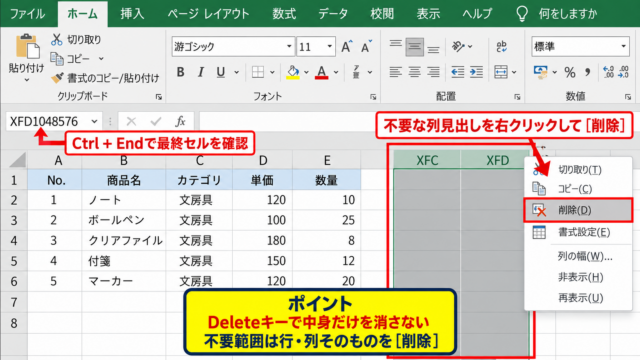Choose Format Cells (書式設定) in context menu
640x360 pixels.
click(578, 232)
